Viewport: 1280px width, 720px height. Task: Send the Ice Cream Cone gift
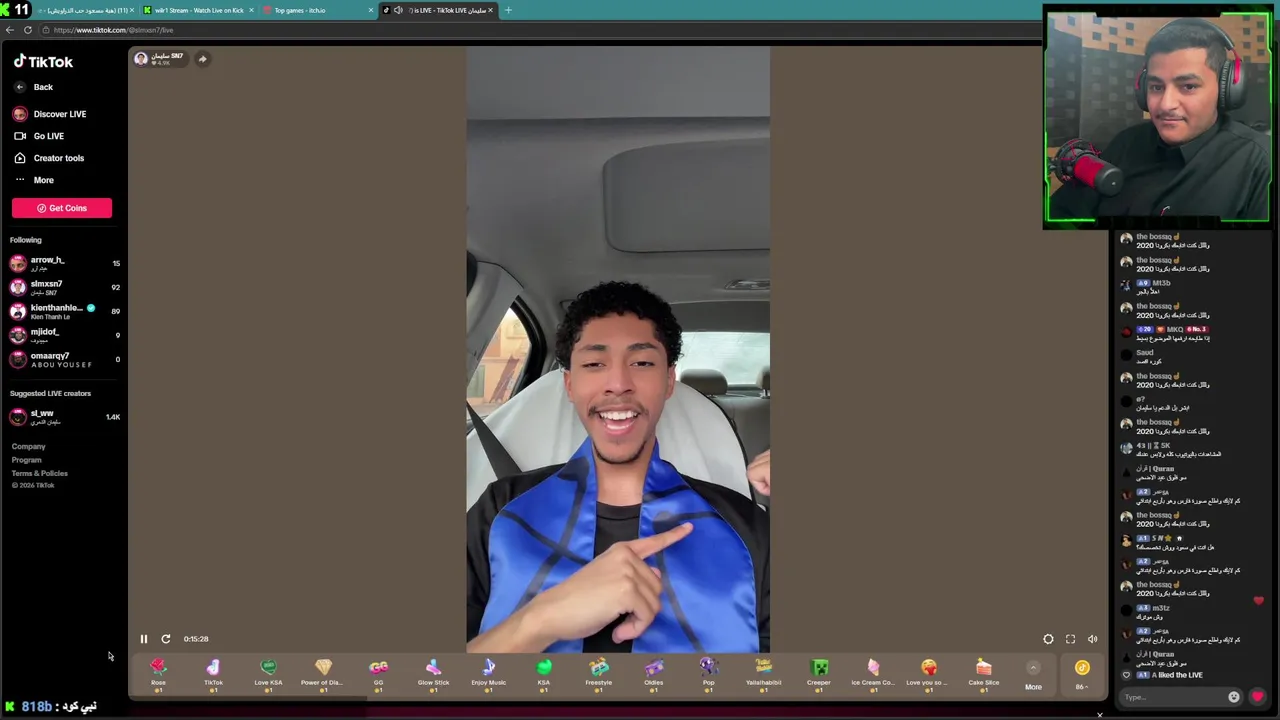pyautogui.click(x=873, y=674)
